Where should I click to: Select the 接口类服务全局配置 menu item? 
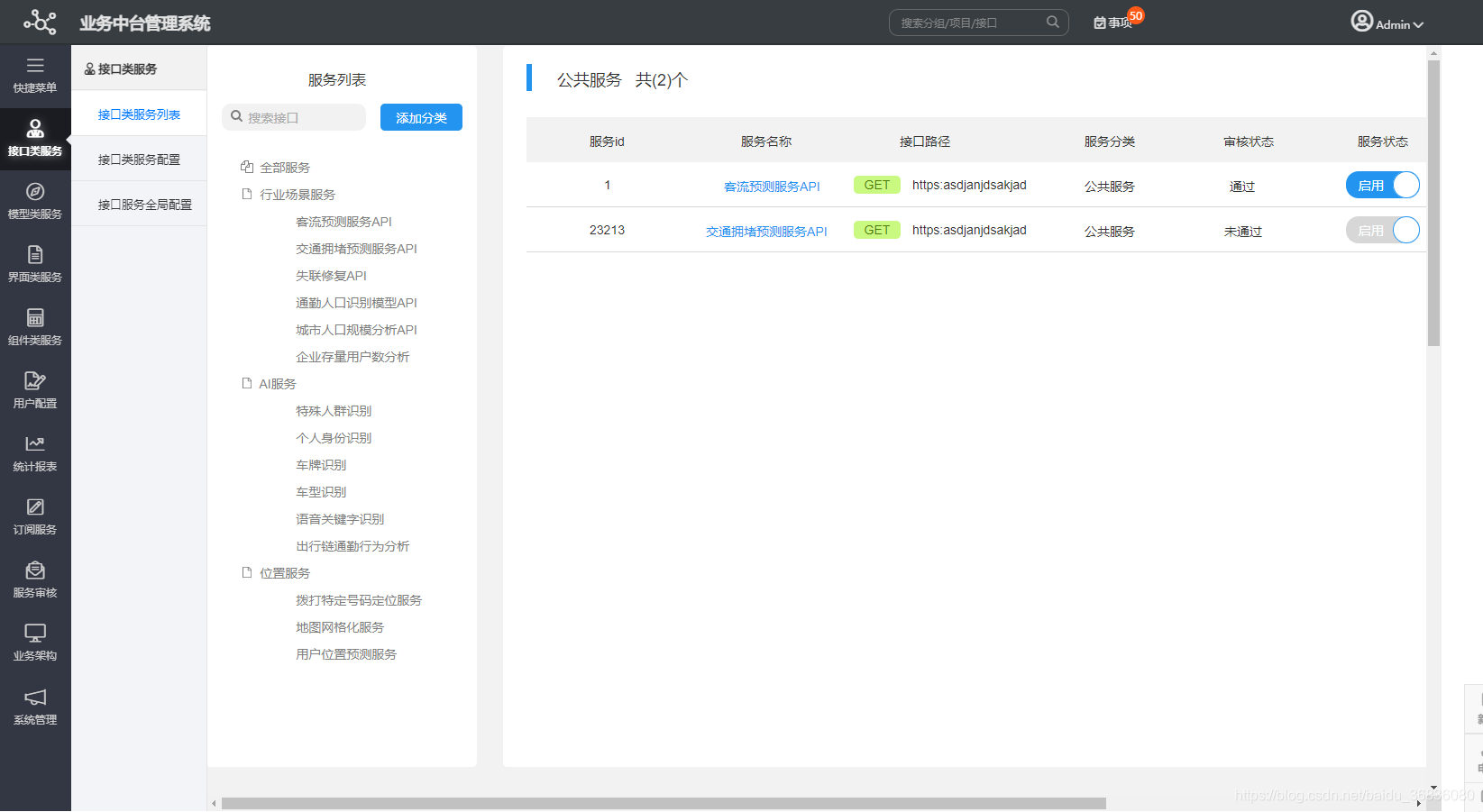click(144, 204)
